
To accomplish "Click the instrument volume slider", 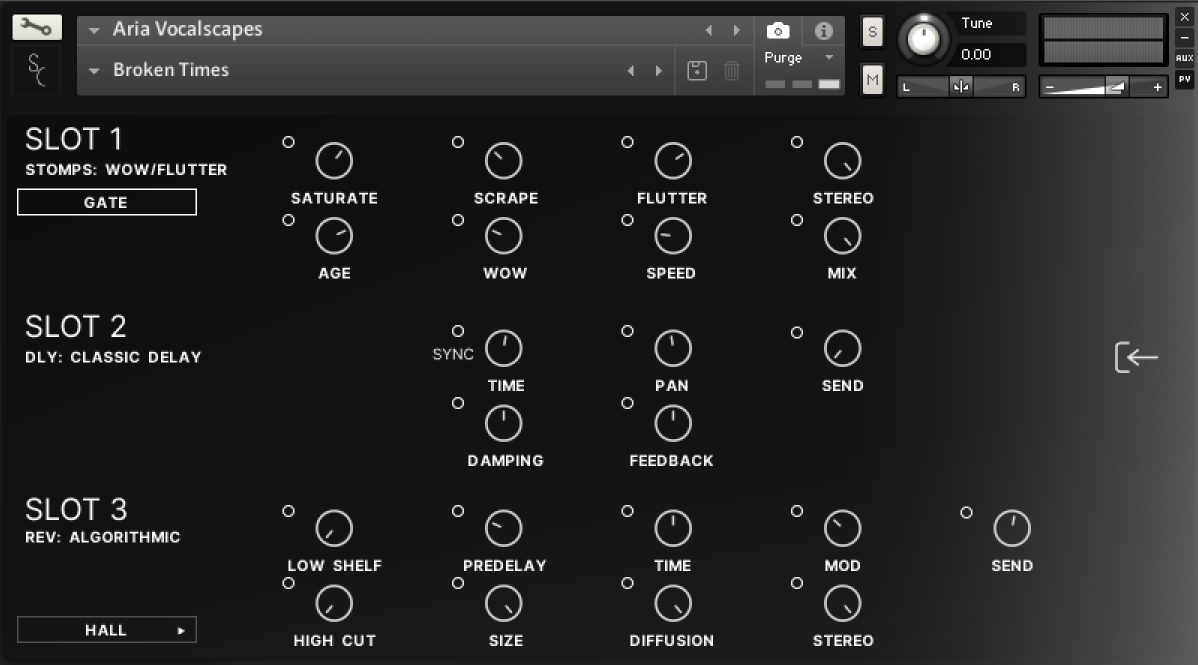I will 1103,88.
